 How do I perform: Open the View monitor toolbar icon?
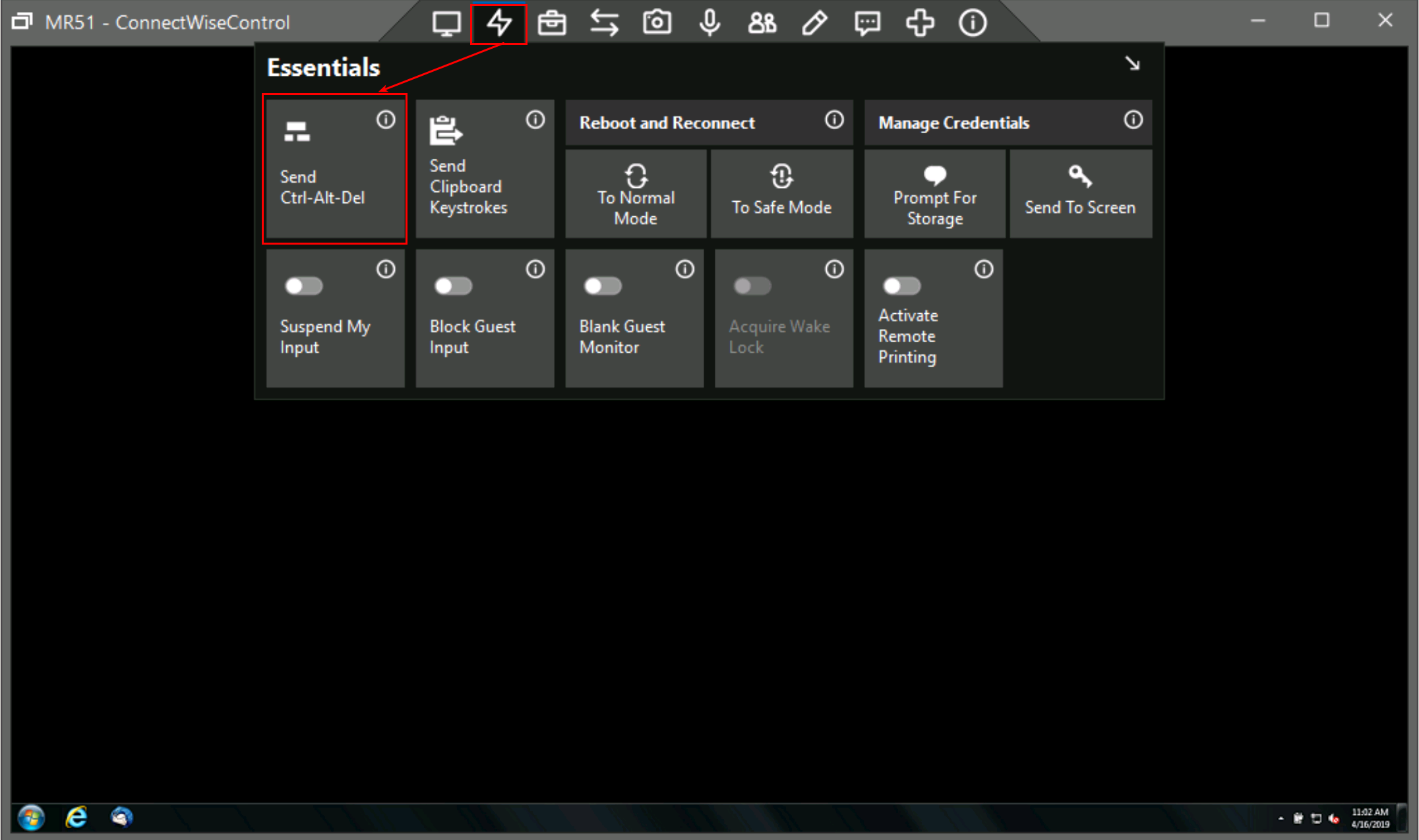(x=446, y=23)
